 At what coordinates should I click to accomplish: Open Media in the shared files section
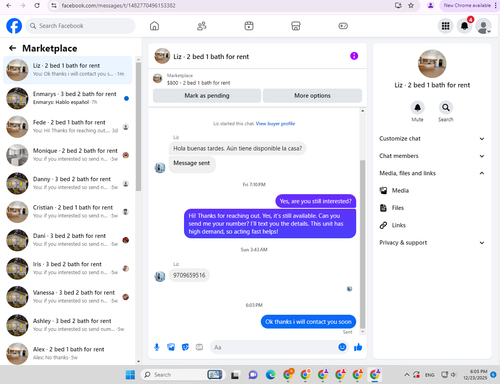pos(432,191)
